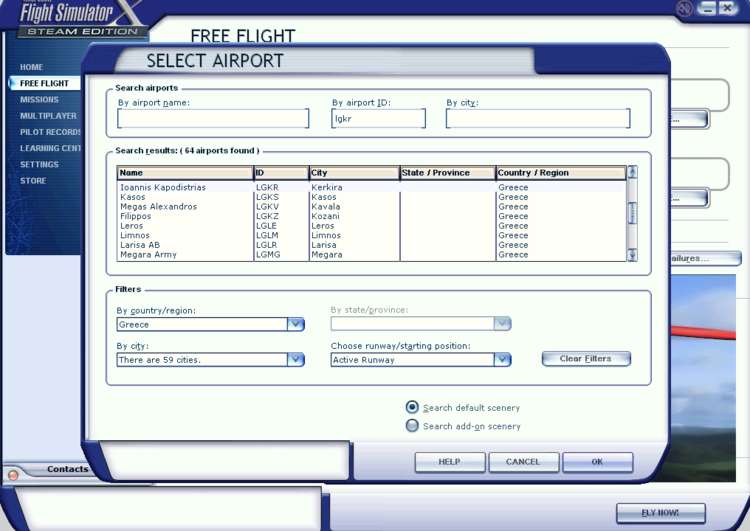Open LEARNING CENTER in the sidebar
This screenshot has width=750, height=531.
click(x=50, y=148)
